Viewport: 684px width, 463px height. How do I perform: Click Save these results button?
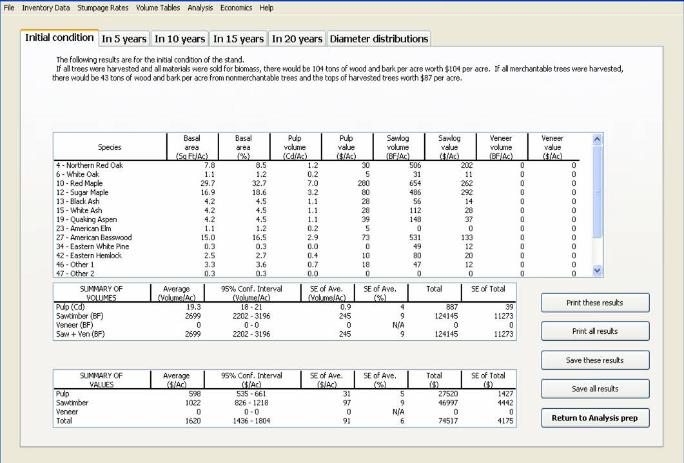[594, 359]
